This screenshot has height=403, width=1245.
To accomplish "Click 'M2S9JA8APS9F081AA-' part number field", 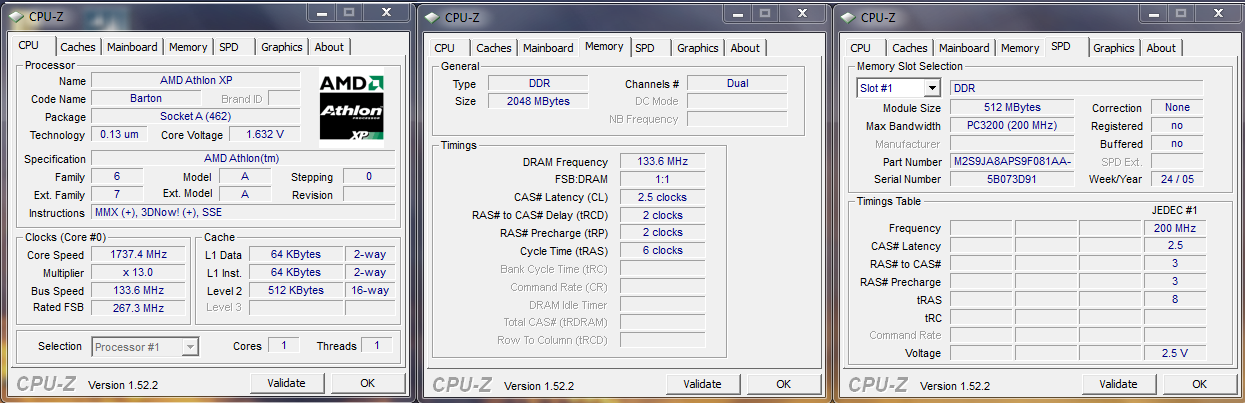I will 1012,161.
